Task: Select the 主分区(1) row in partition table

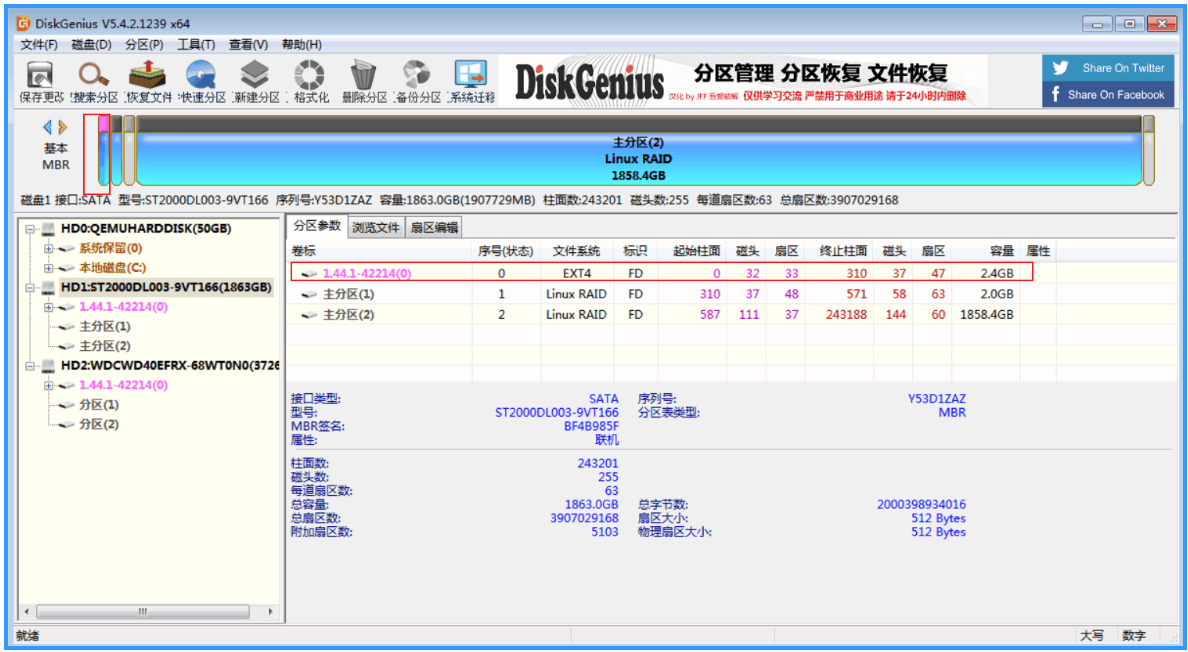Action: pos(661,294)
